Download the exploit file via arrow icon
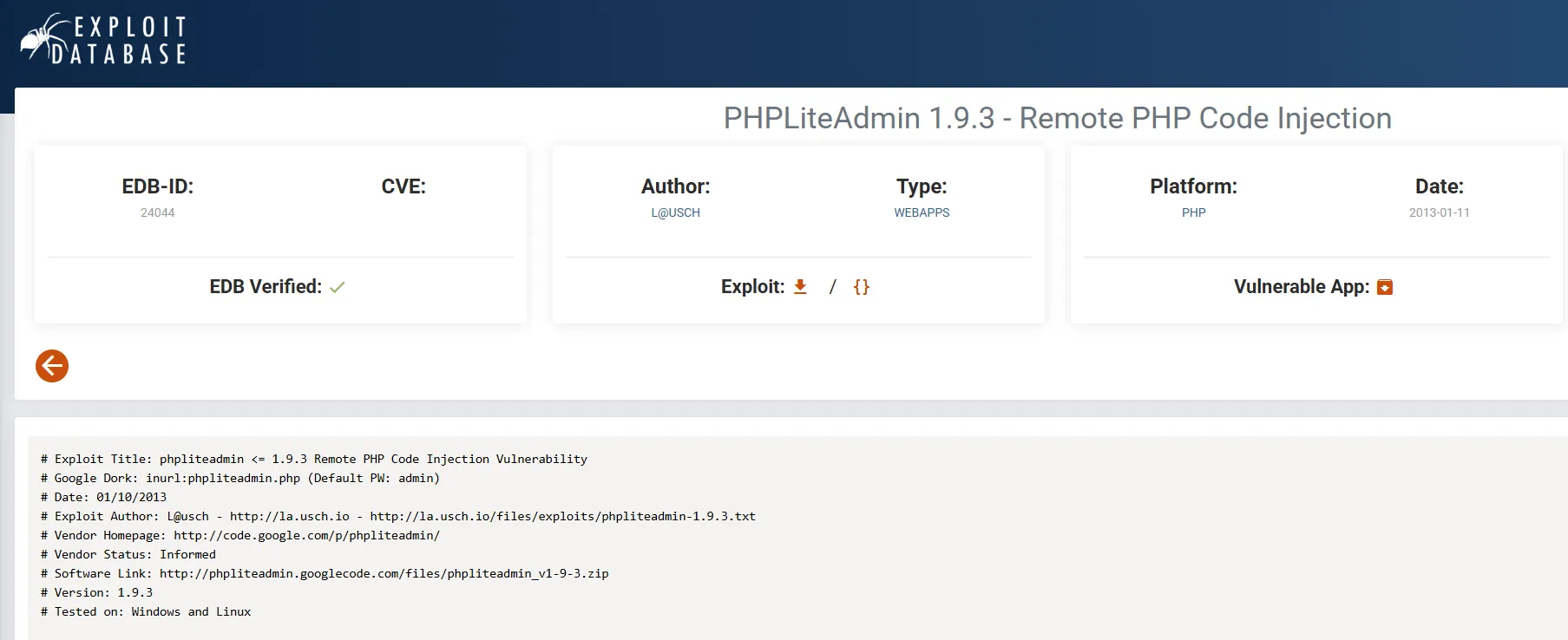 pos(800,287)
